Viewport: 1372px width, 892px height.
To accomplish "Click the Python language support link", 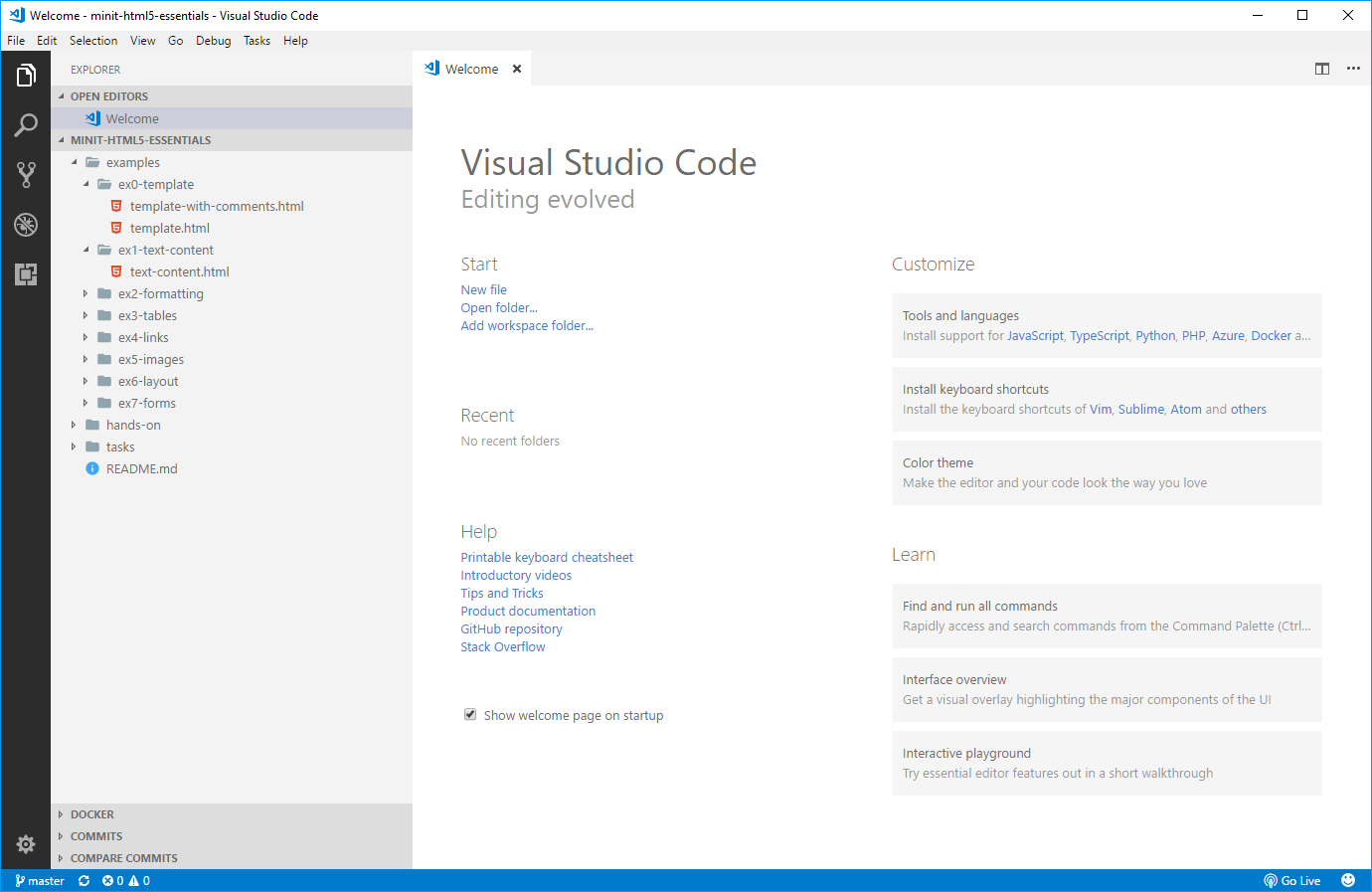I will click(1155, 335).
